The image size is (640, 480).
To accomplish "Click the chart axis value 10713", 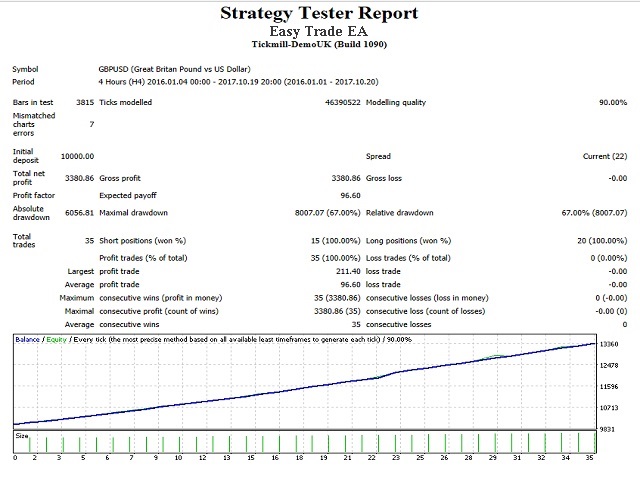I will [x=609, y=408].
